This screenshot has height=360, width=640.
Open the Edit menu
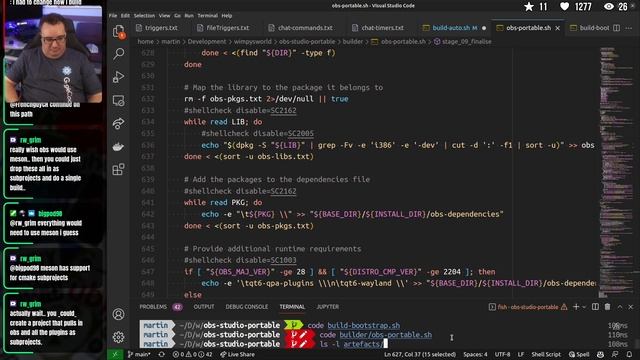[x=125, y=16]
